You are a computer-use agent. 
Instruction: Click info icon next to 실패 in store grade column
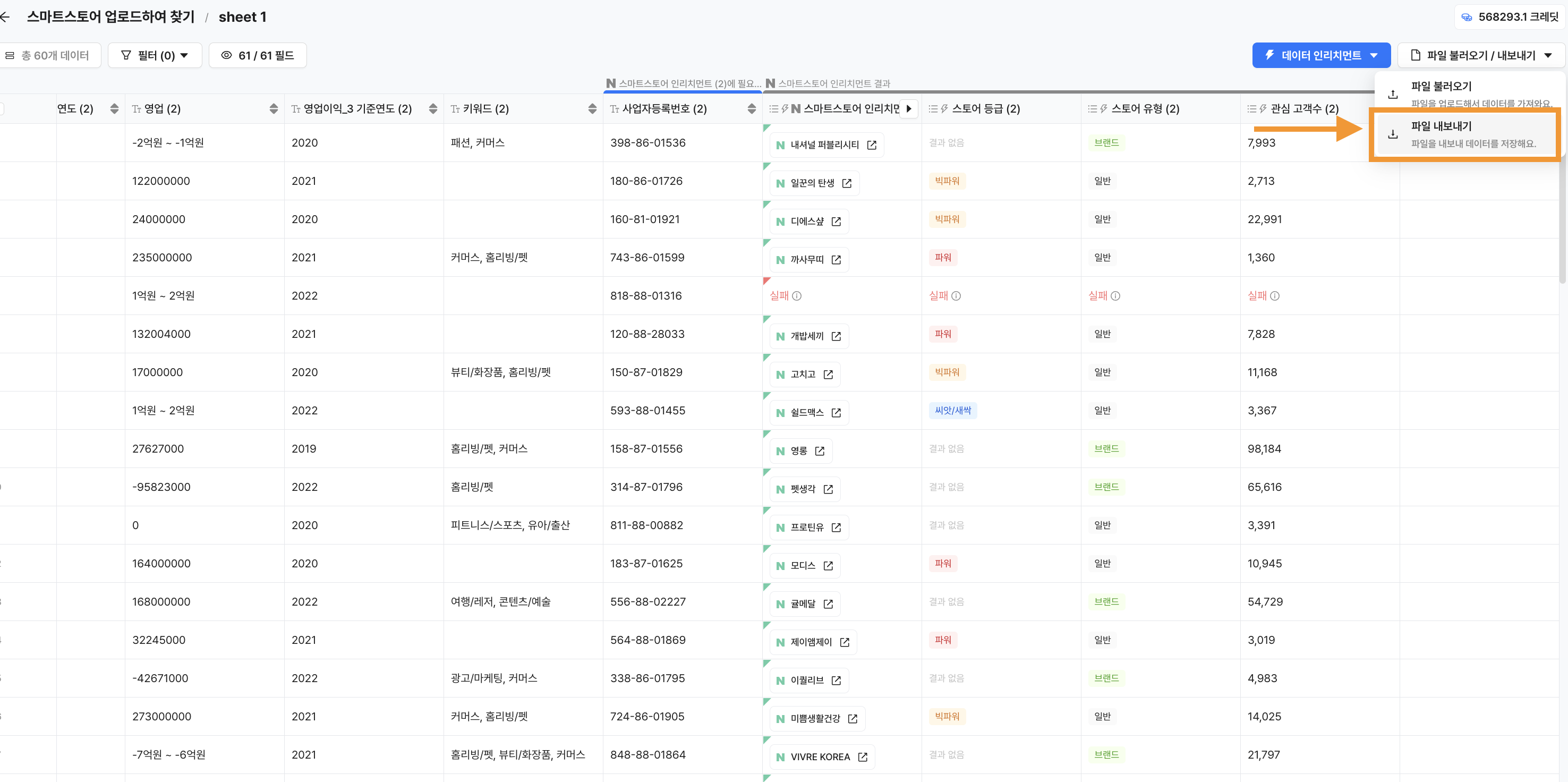coord(956,296)
